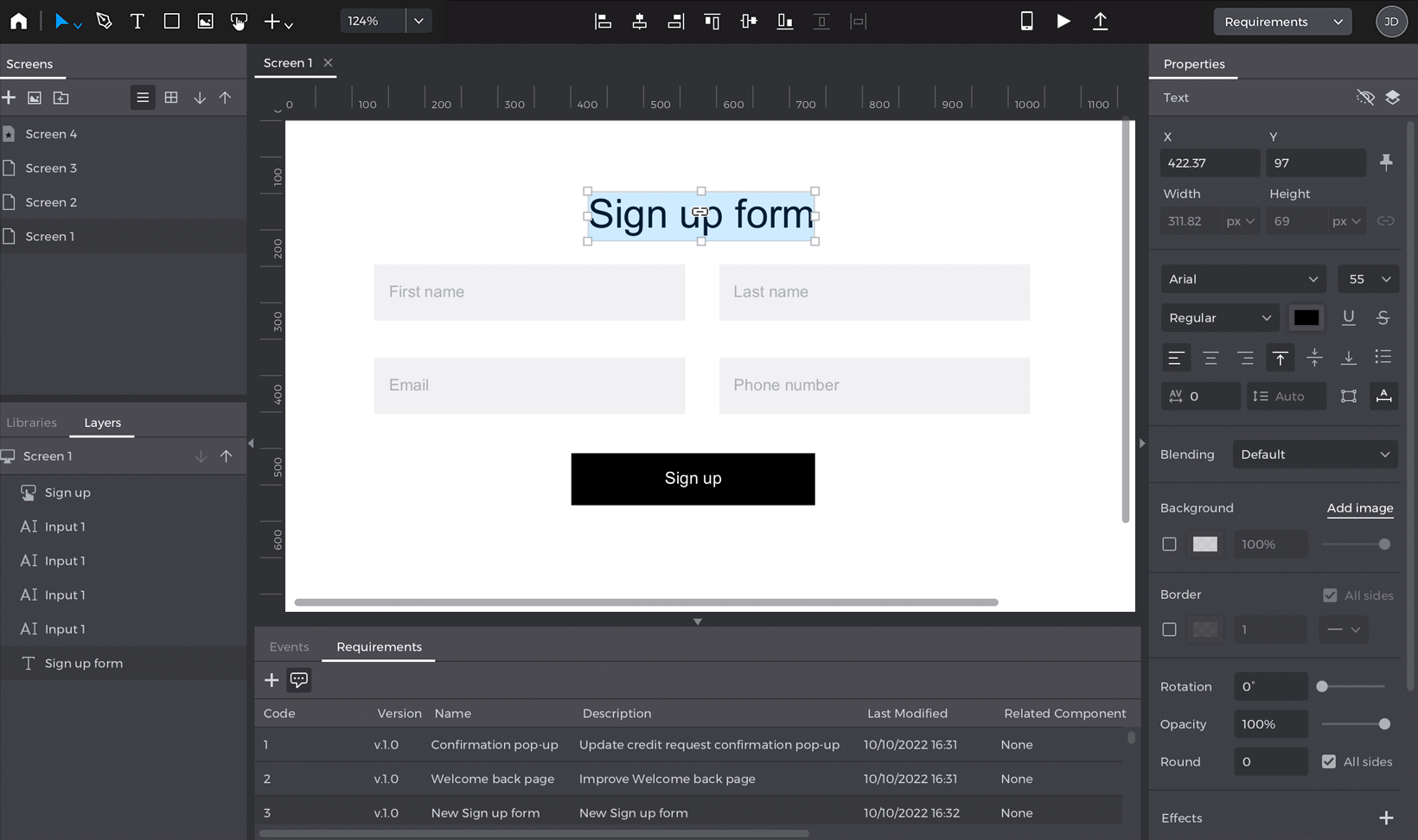Move screen up in Screens panel
The height and width of the screenshot is (840, 1418).
(225, 98)
